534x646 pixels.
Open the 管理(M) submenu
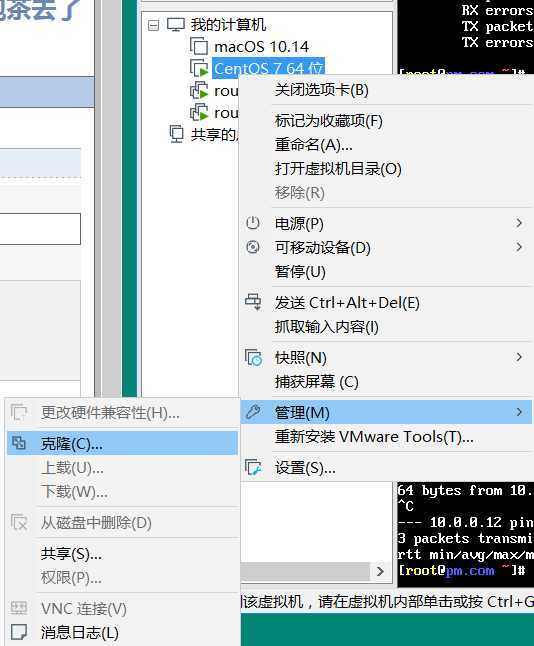pyautogui.click(x=386, y=412)
